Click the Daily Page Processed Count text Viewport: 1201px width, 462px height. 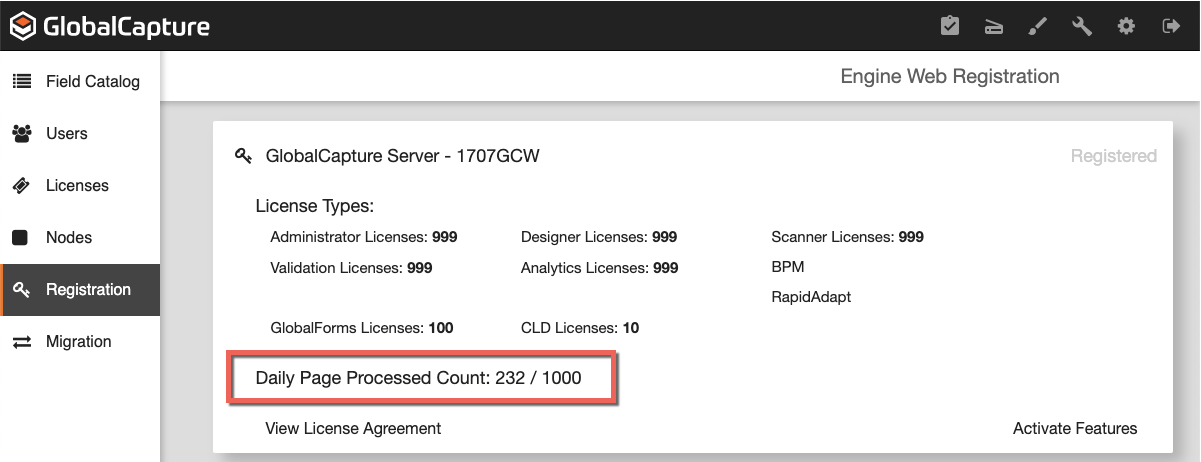[x=418, y=378]
